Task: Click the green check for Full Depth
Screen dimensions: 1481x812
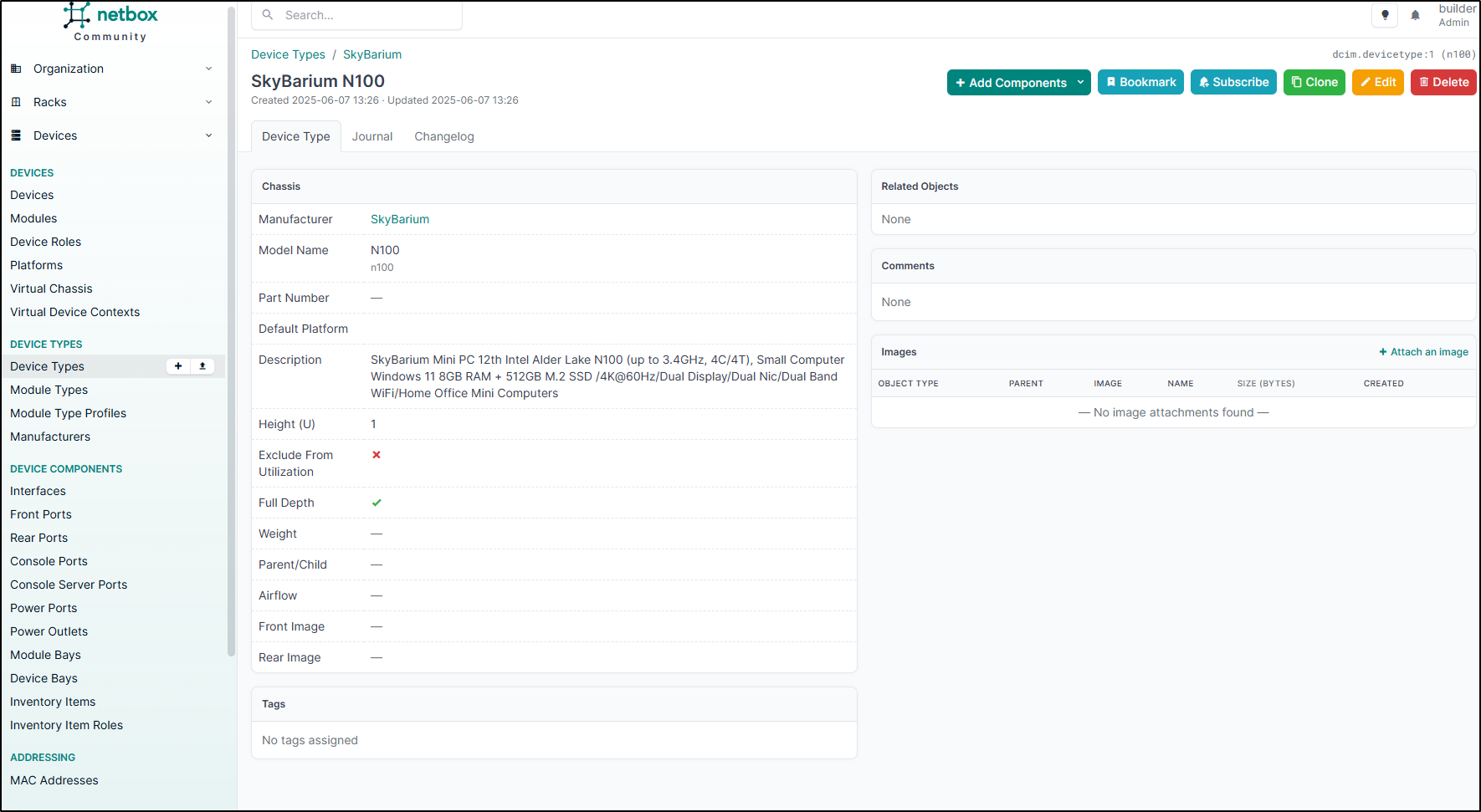Action: [x=377, y=503]
